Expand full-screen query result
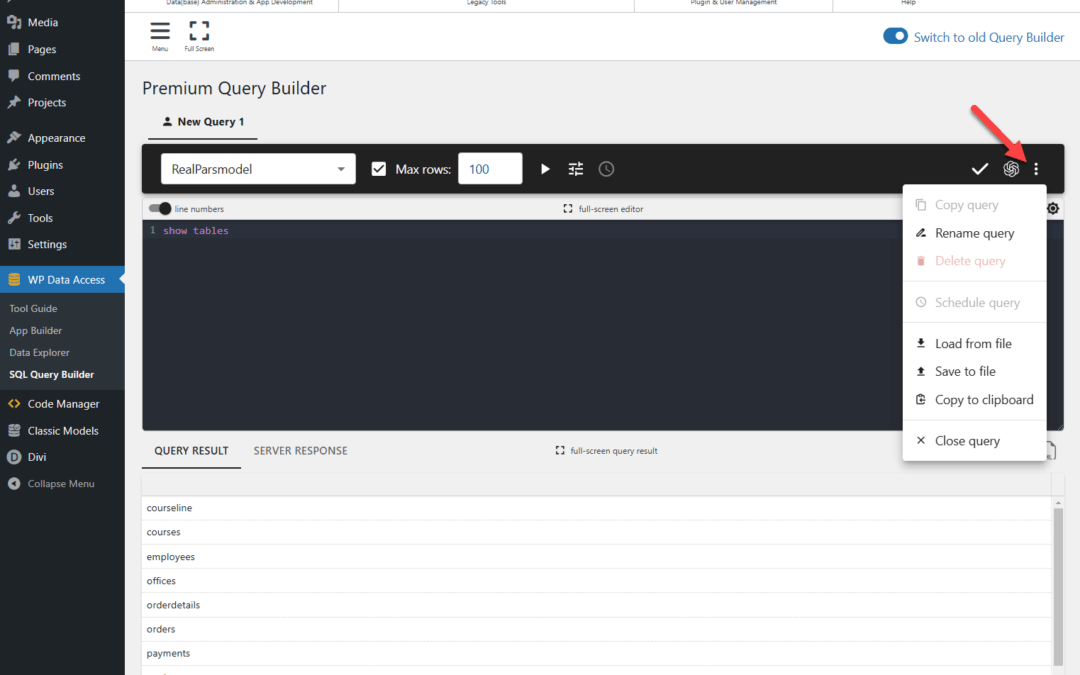Viewport: 1080px width, 675px height. click(607, 450)
